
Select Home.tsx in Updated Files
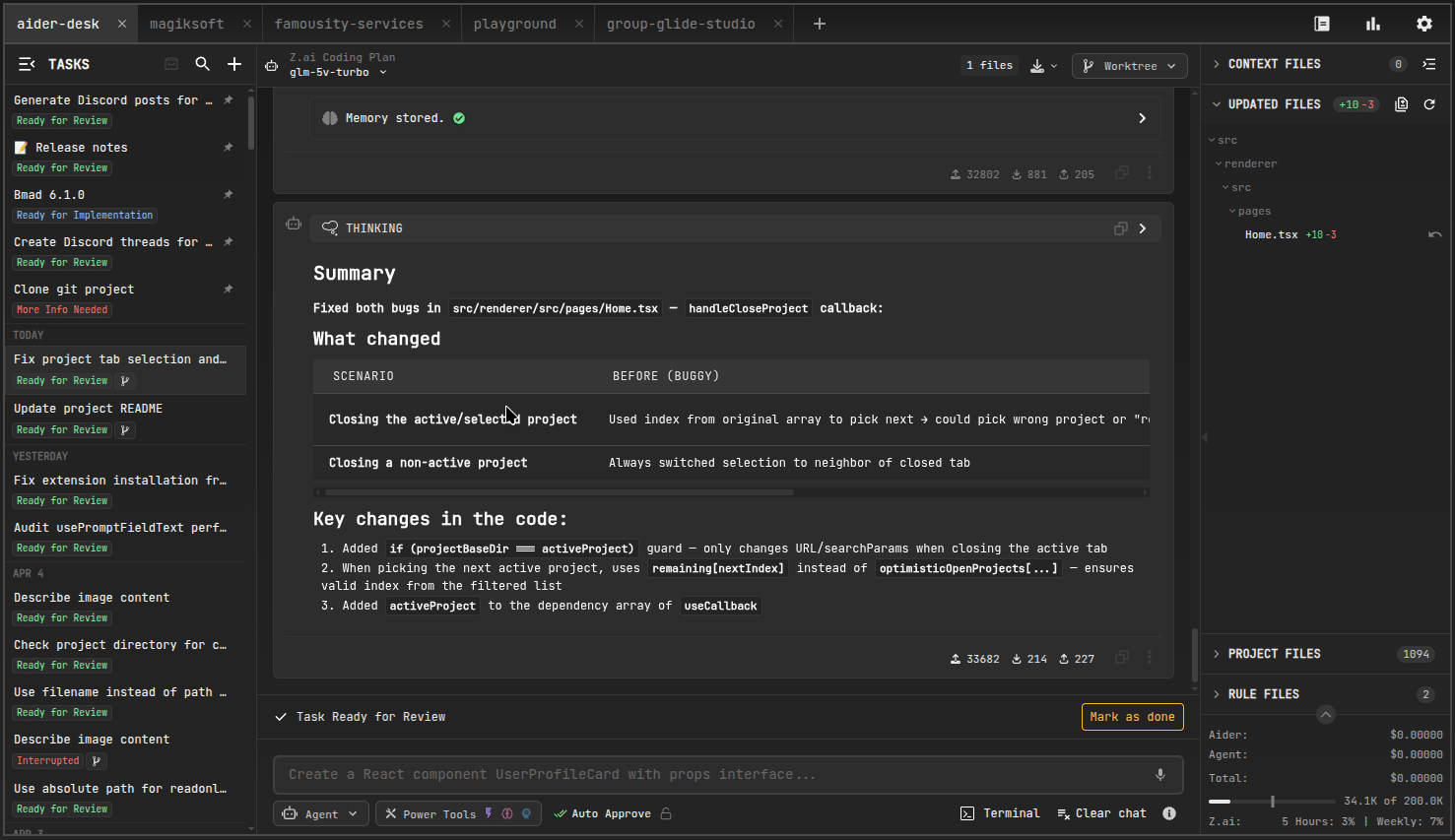pyautogui.click(x=1271, y=234)
